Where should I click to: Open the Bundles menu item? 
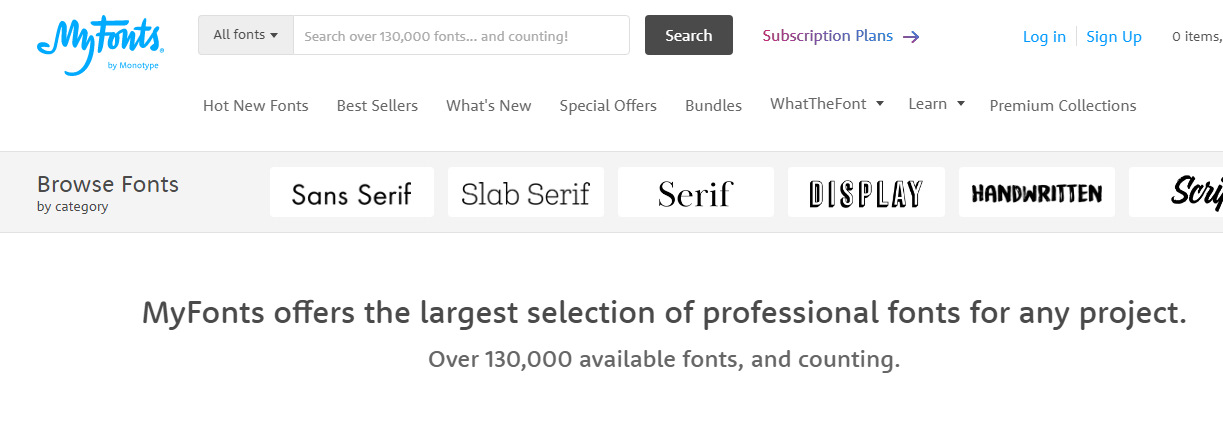[713, 105]
